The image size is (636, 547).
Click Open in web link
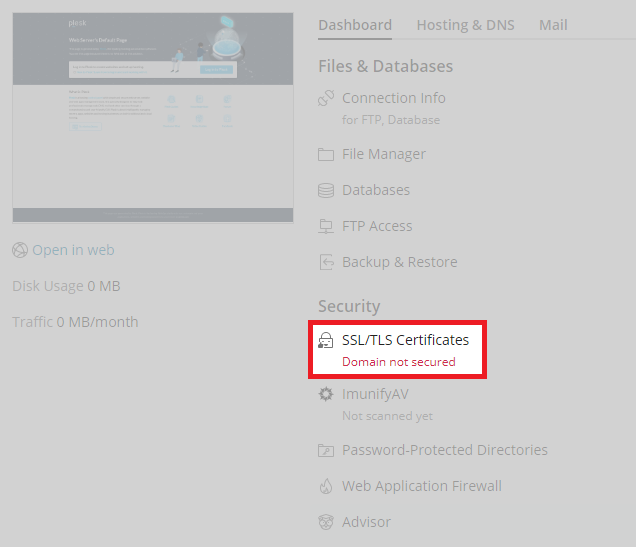point(73,250)
